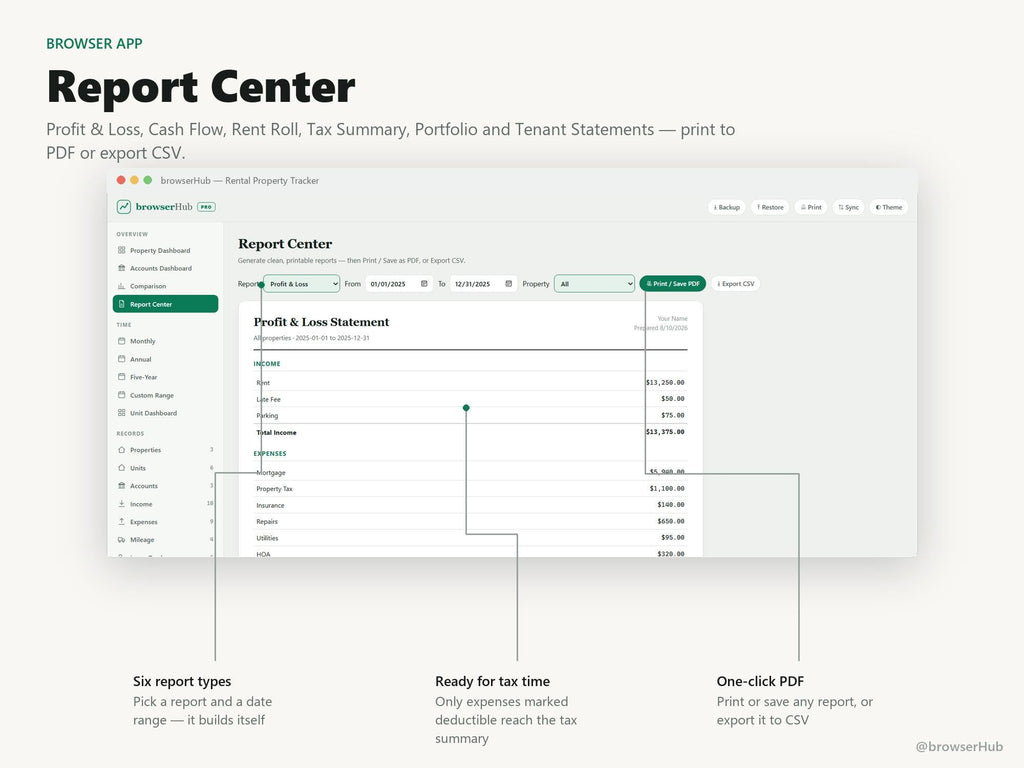The height and width of the screenshot is (768, 1024).
Task: Click the Accounts Dashboard bank icon
Action: tap(121, 268)
